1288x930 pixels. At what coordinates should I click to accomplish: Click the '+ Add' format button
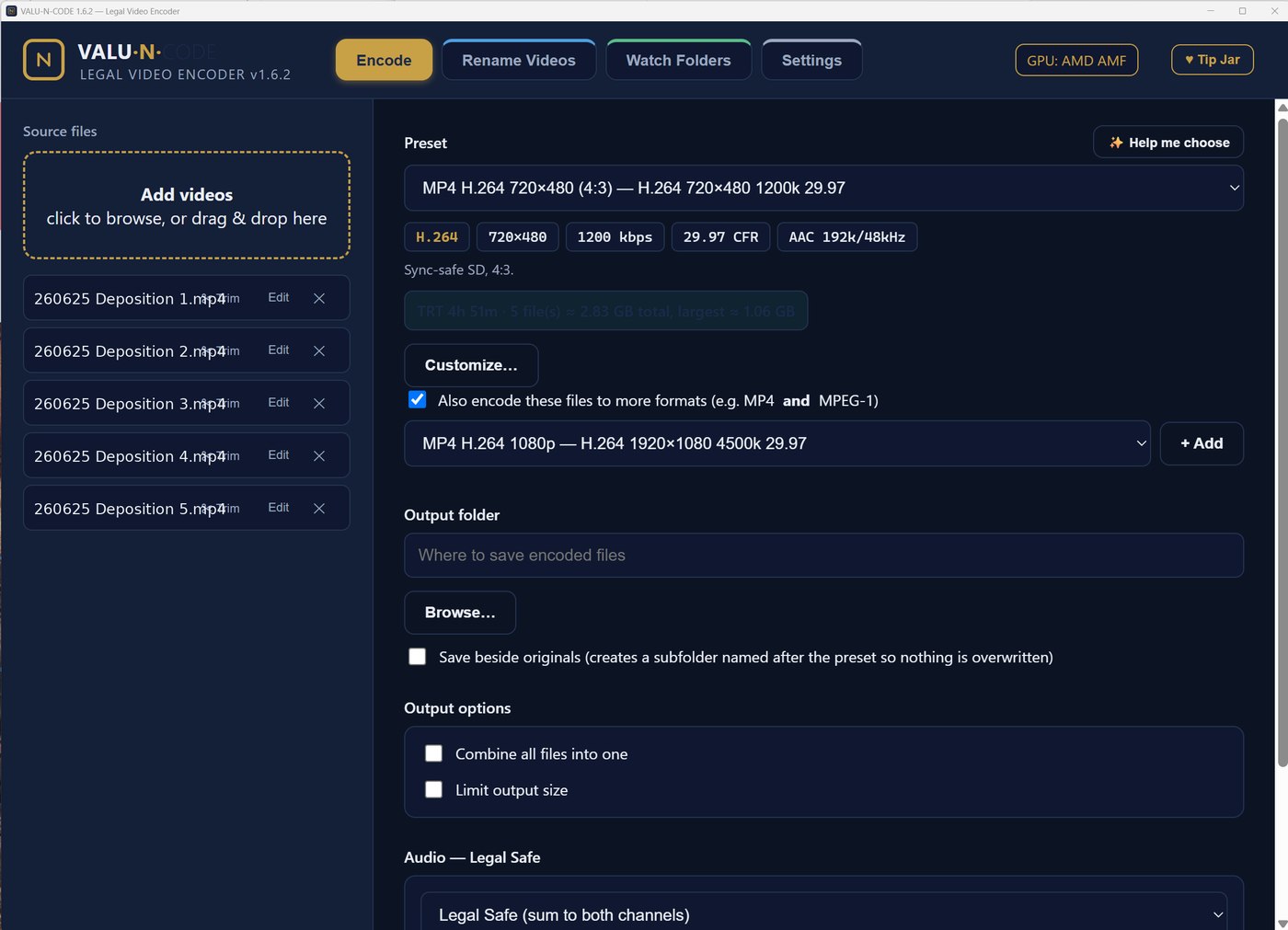tap(1202, 443)
